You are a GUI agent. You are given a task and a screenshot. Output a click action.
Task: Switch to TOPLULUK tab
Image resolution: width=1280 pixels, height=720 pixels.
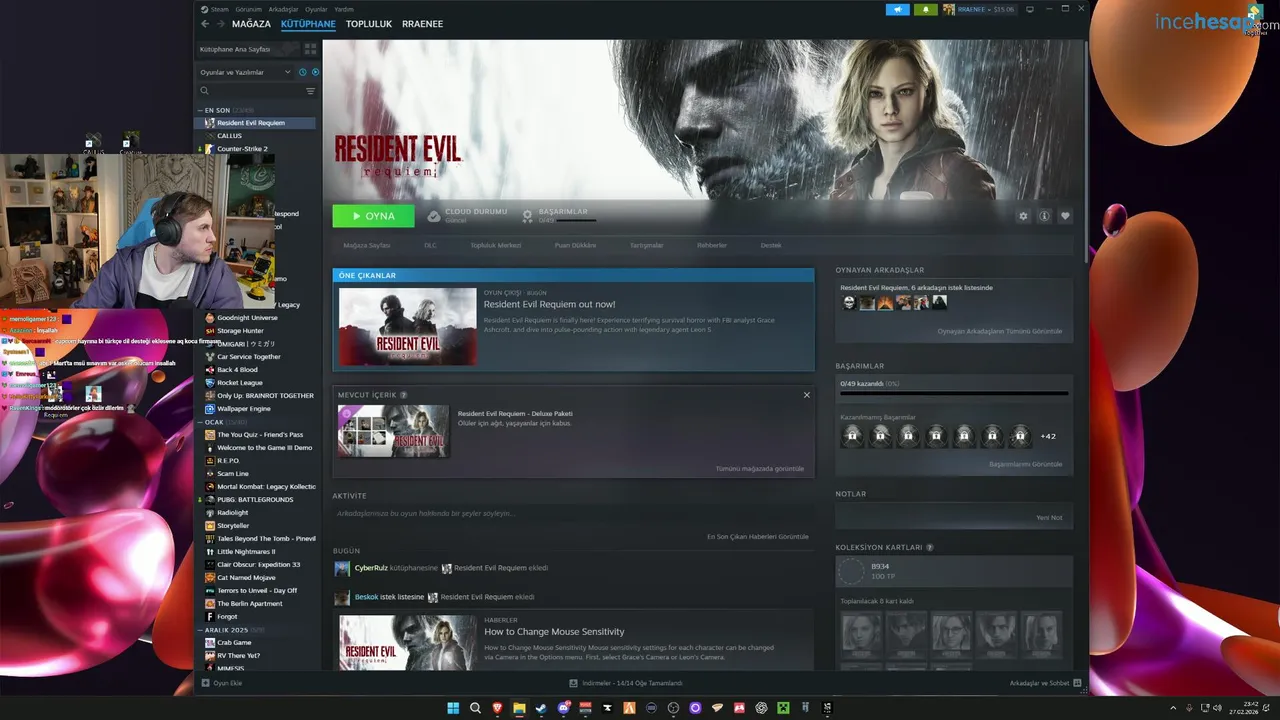coord(369,23)
